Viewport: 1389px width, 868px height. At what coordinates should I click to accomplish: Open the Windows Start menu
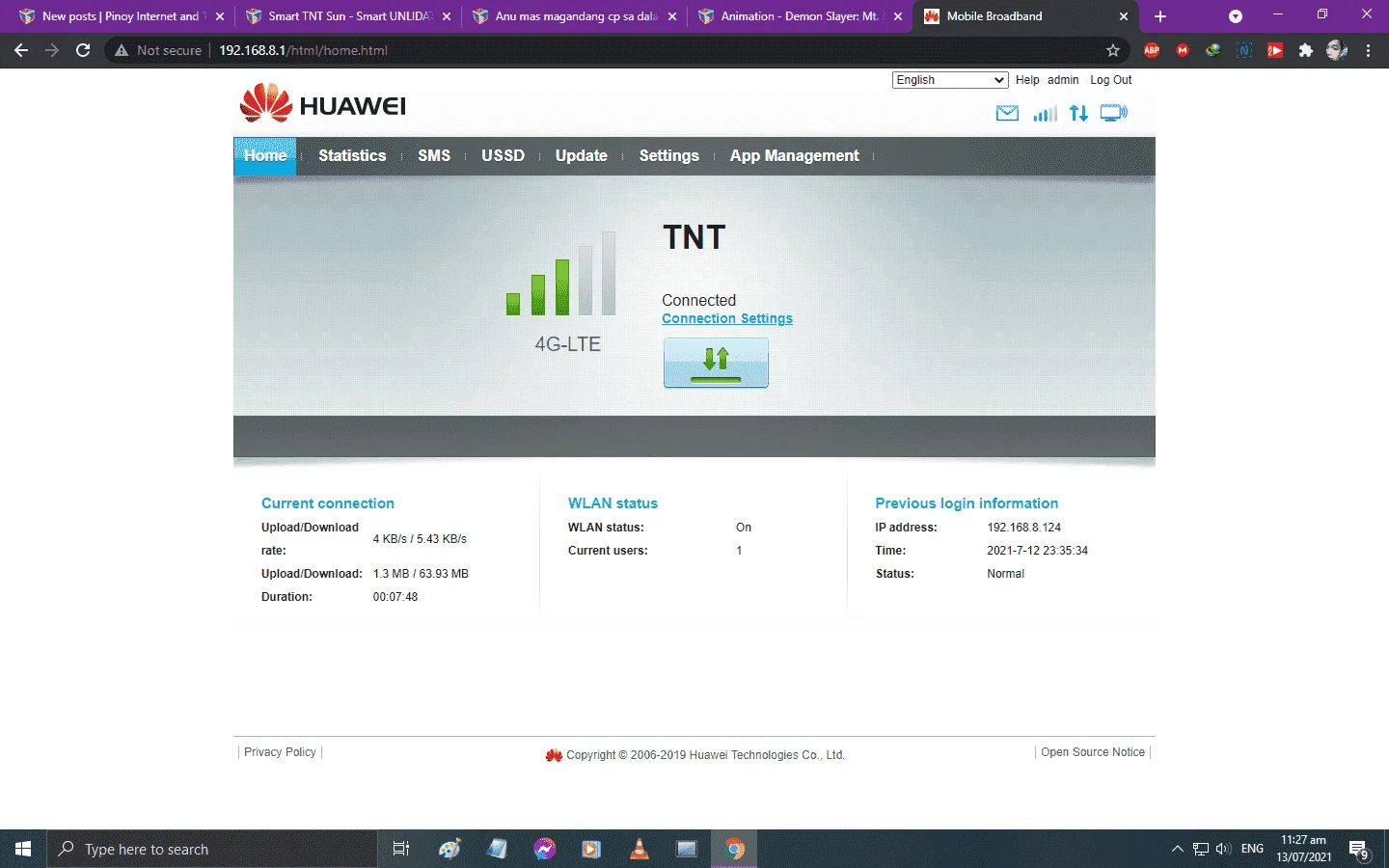(23, 849)
